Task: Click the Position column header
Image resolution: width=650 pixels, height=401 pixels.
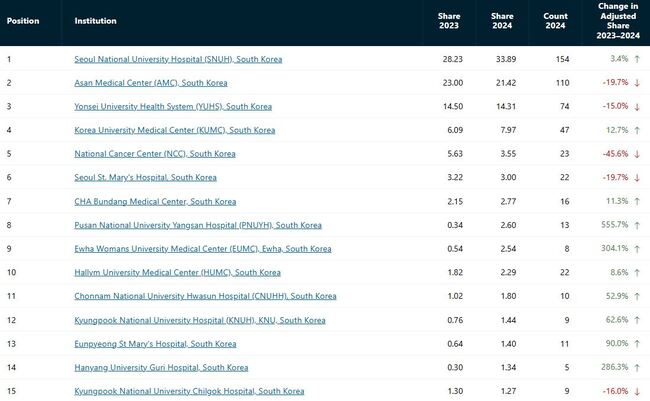Action: (23, 21)
